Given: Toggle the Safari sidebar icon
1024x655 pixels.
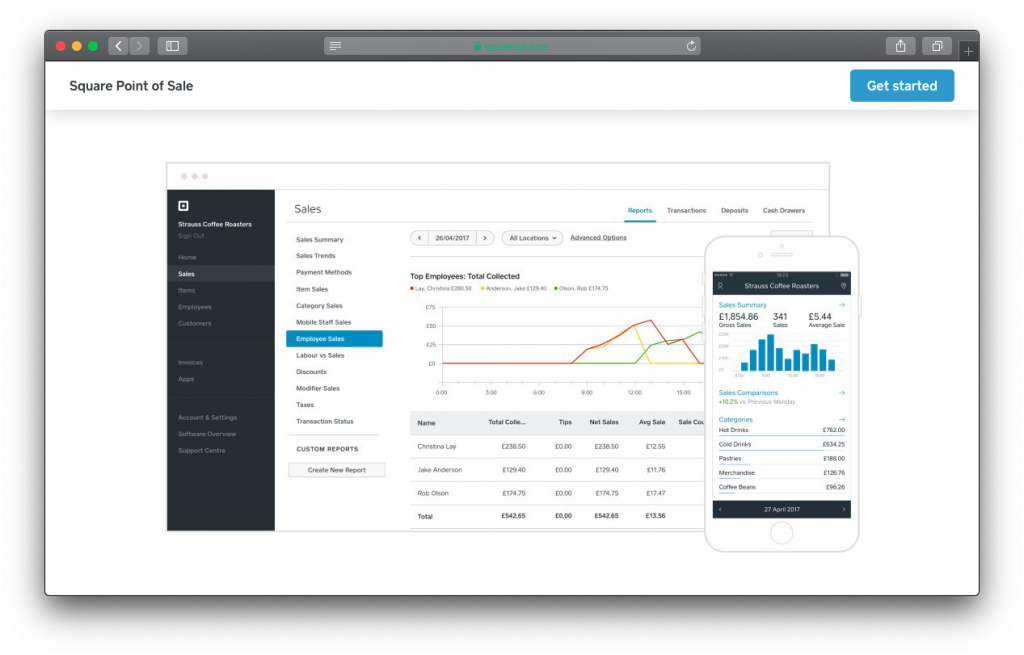Looking at the screenshot, I should pos(172,46).
